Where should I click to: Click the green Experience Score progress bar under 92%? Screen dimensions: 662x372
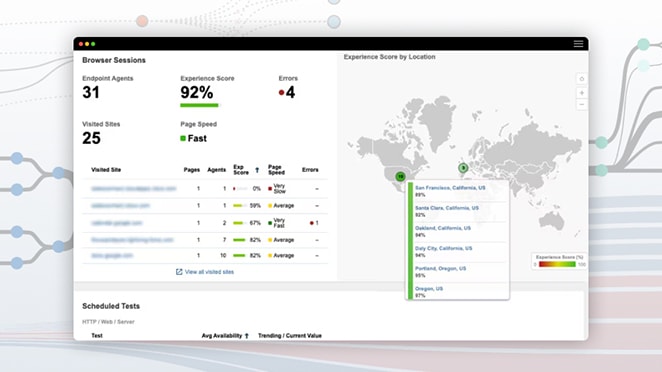pos(199,105)
